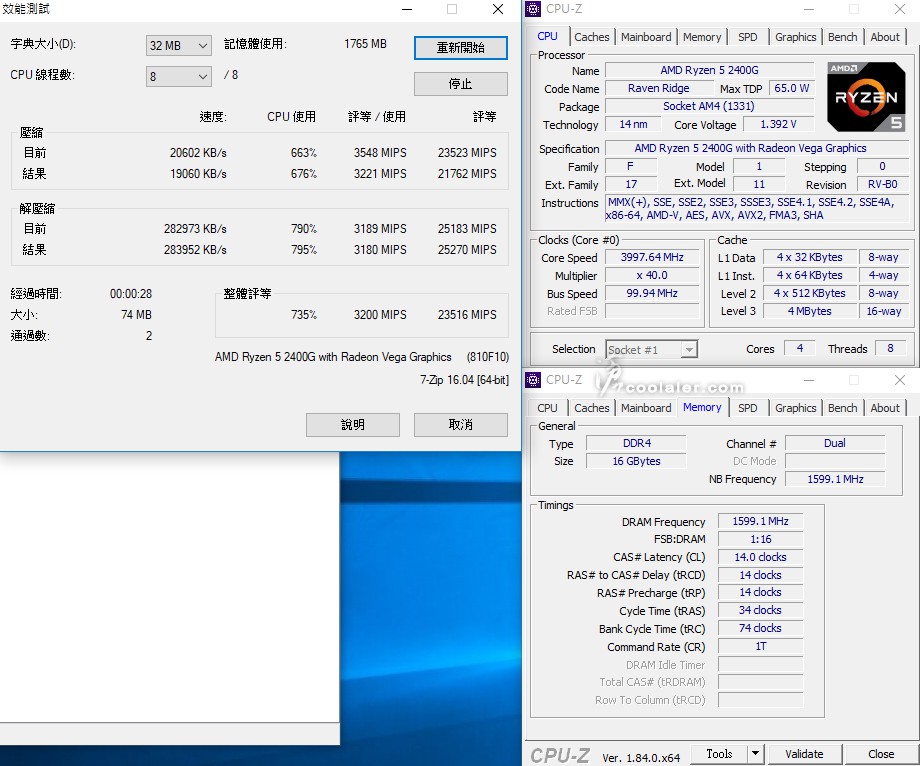Click the AMD Ryzen 5 processor logo
Screen dimensions: 920x766
(866, 96)
